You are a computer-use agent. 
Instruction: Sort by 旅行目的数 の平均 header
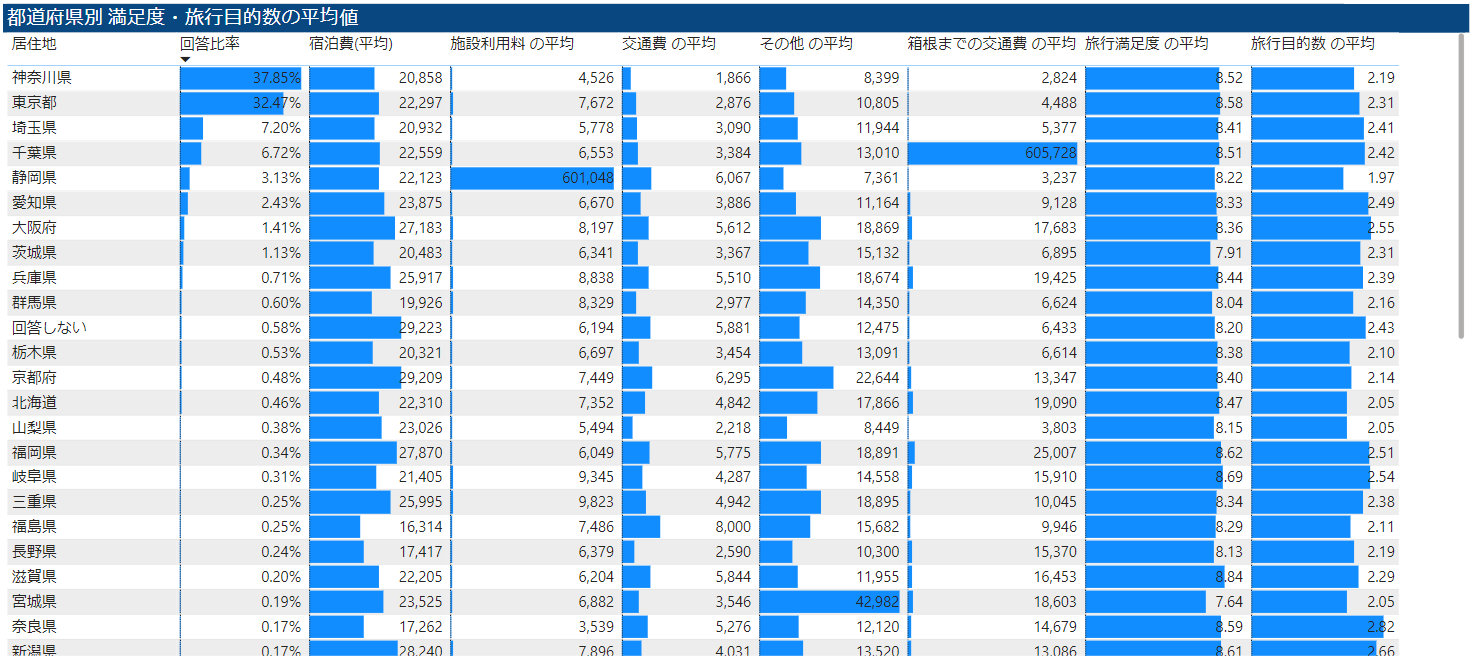1312,44
